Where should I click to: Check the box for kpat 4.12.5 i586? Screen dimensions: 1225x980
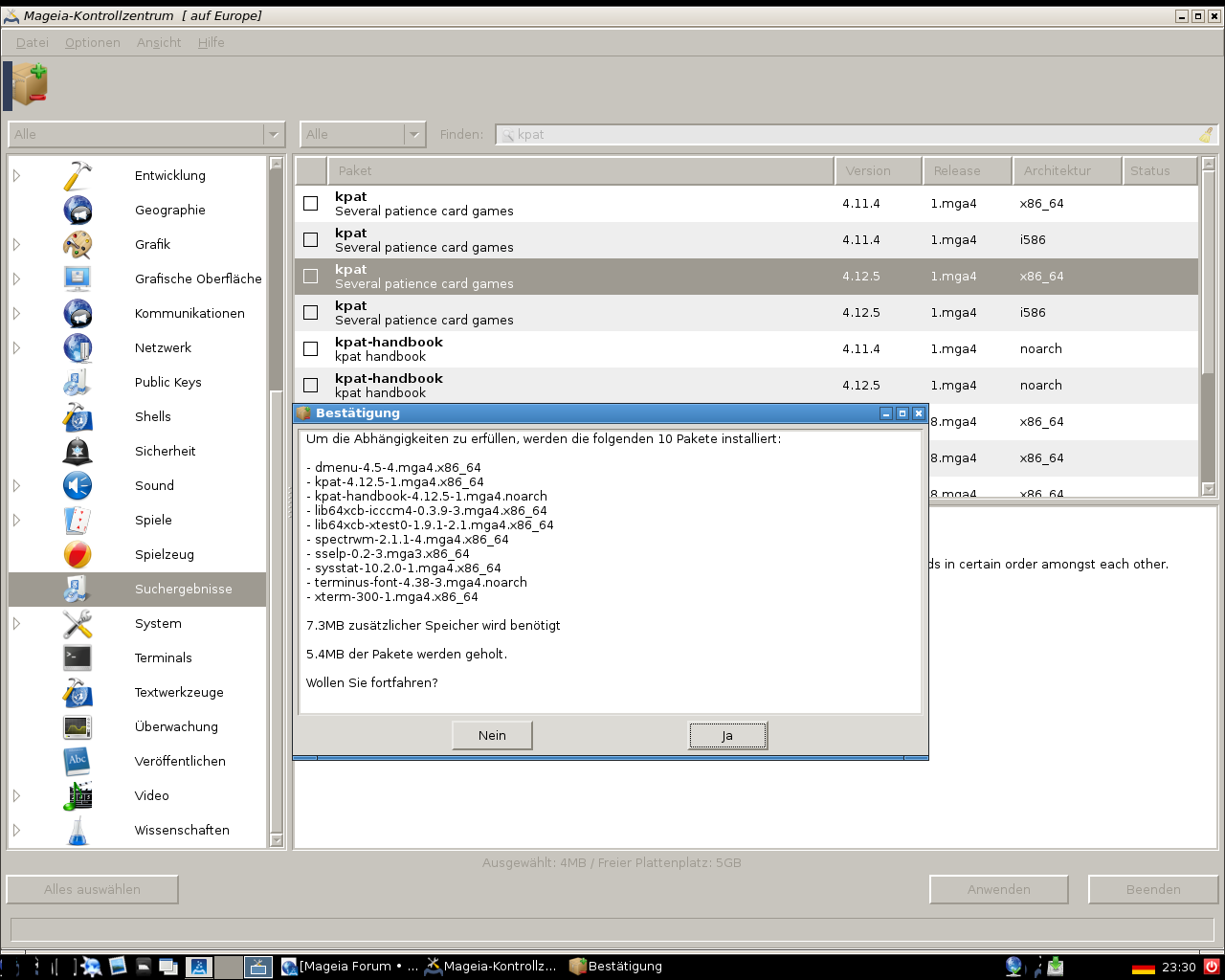tap(310, 313)
